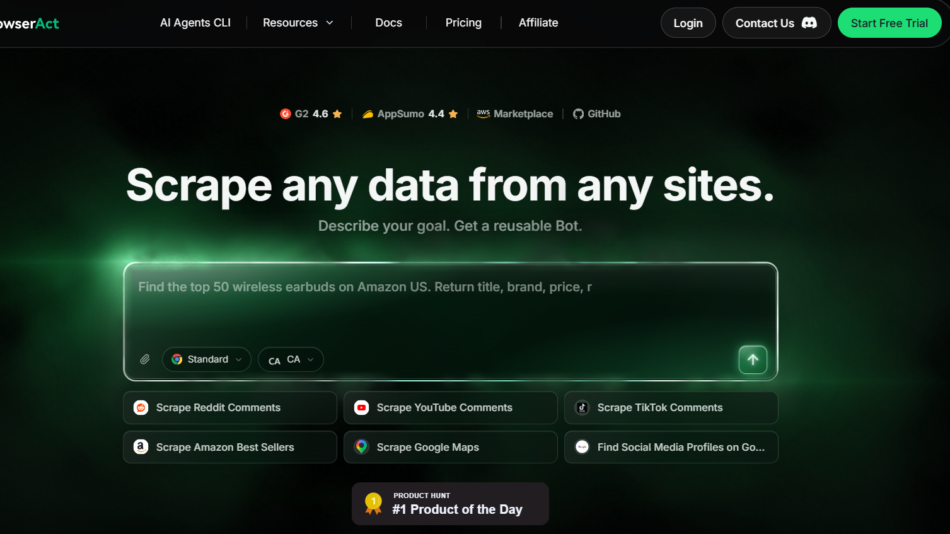Screen dimensions: 950x534
Task: Click the G2 4.6 rating text
Action: (x=311, y=114)
